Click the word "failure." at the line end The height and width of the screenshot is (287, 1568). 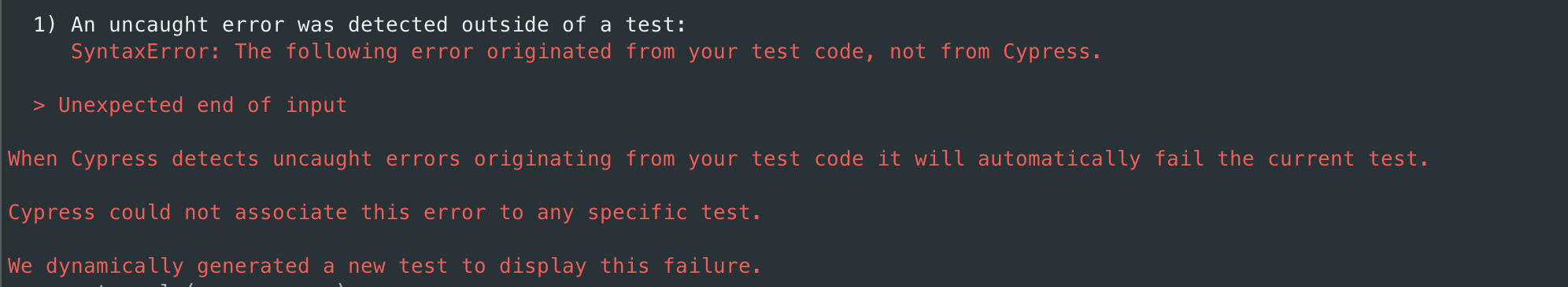[x=713, y=266]
